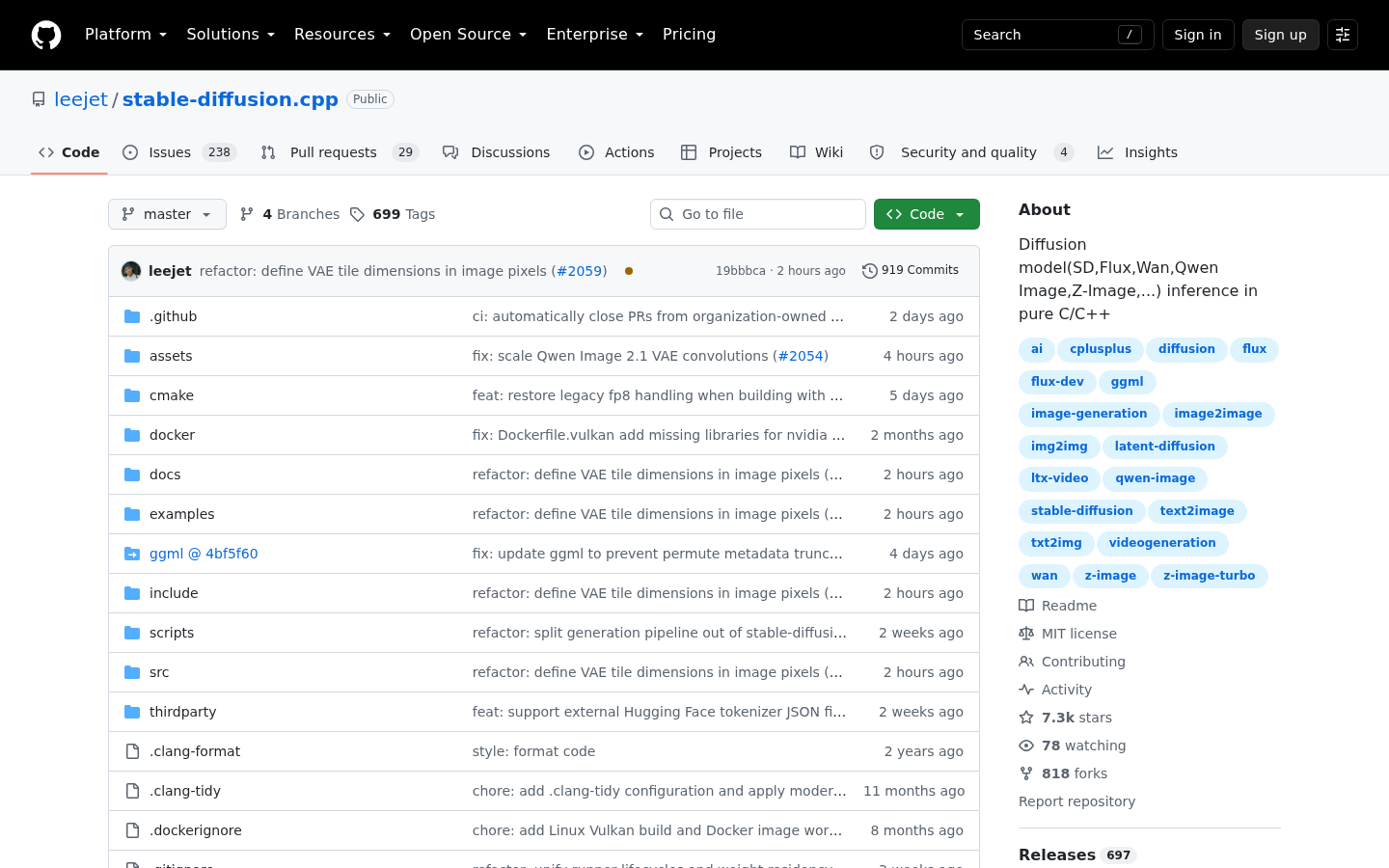Click the commit history clock icon
This screenshot has height=868, width=1389.
869,271
